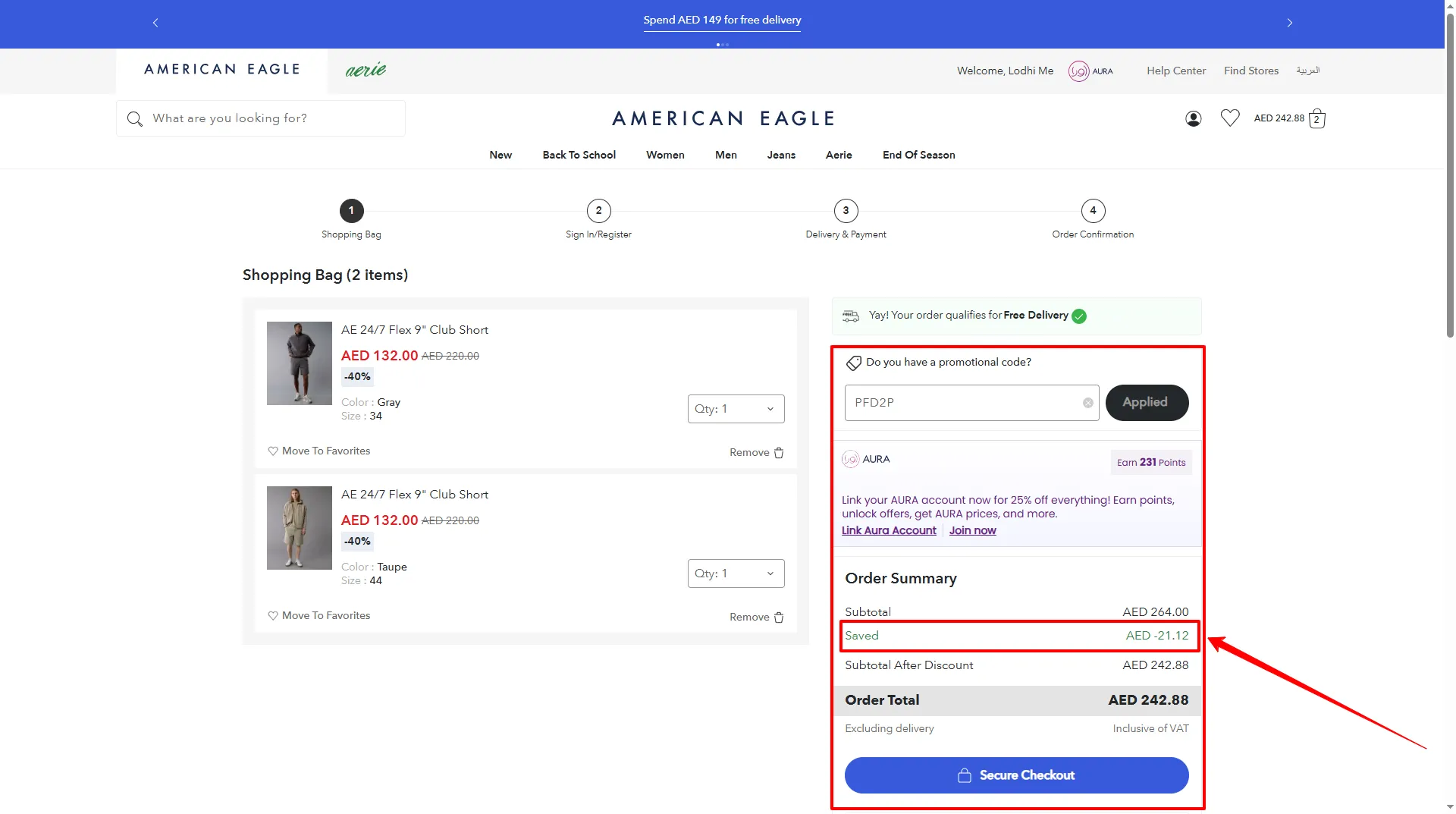Click the search magnifier icon

[x=135, y=119]
